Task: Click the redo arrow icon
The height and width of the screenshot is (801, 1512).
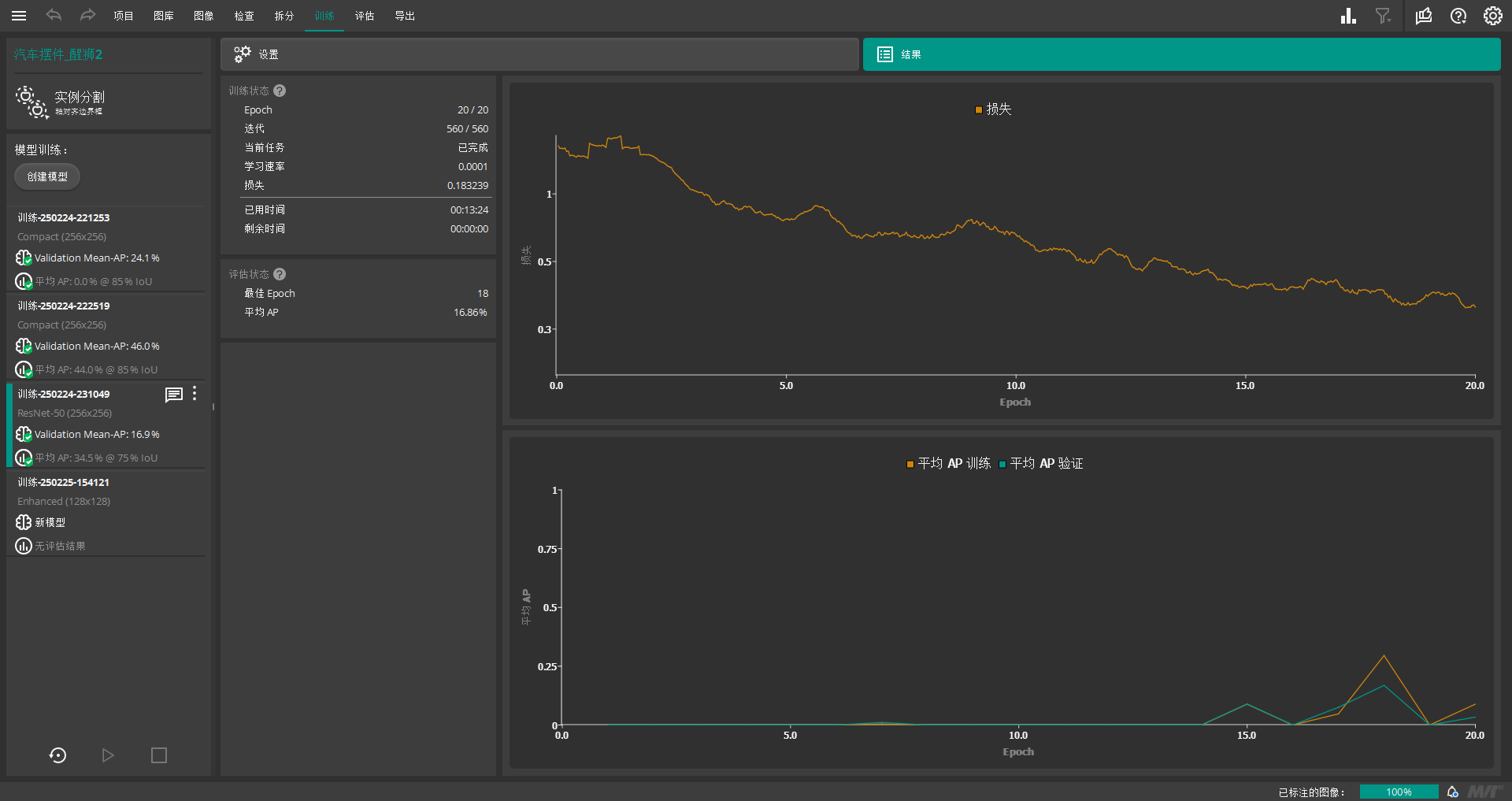Action: 87,15
